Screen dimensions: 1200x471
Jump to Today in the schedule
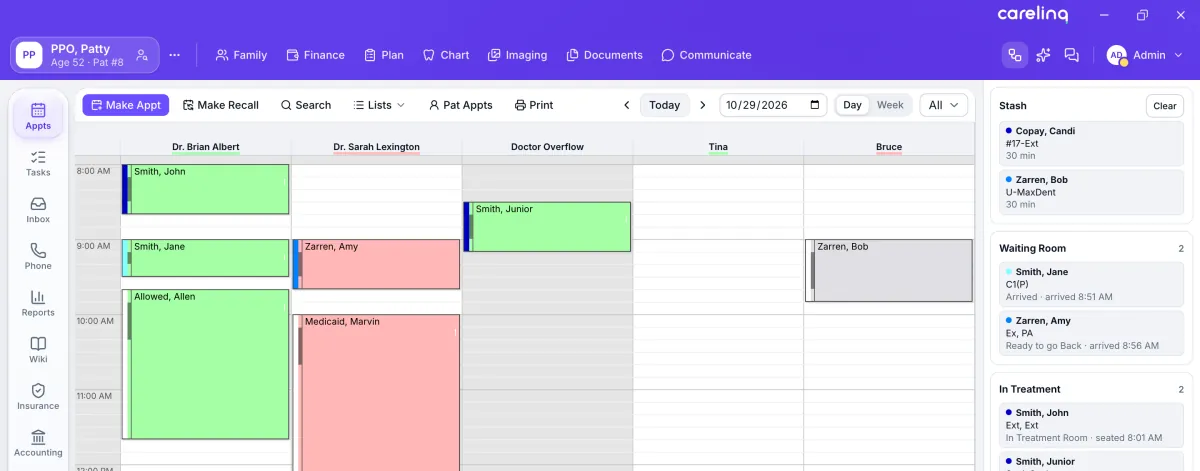[665, 105]
